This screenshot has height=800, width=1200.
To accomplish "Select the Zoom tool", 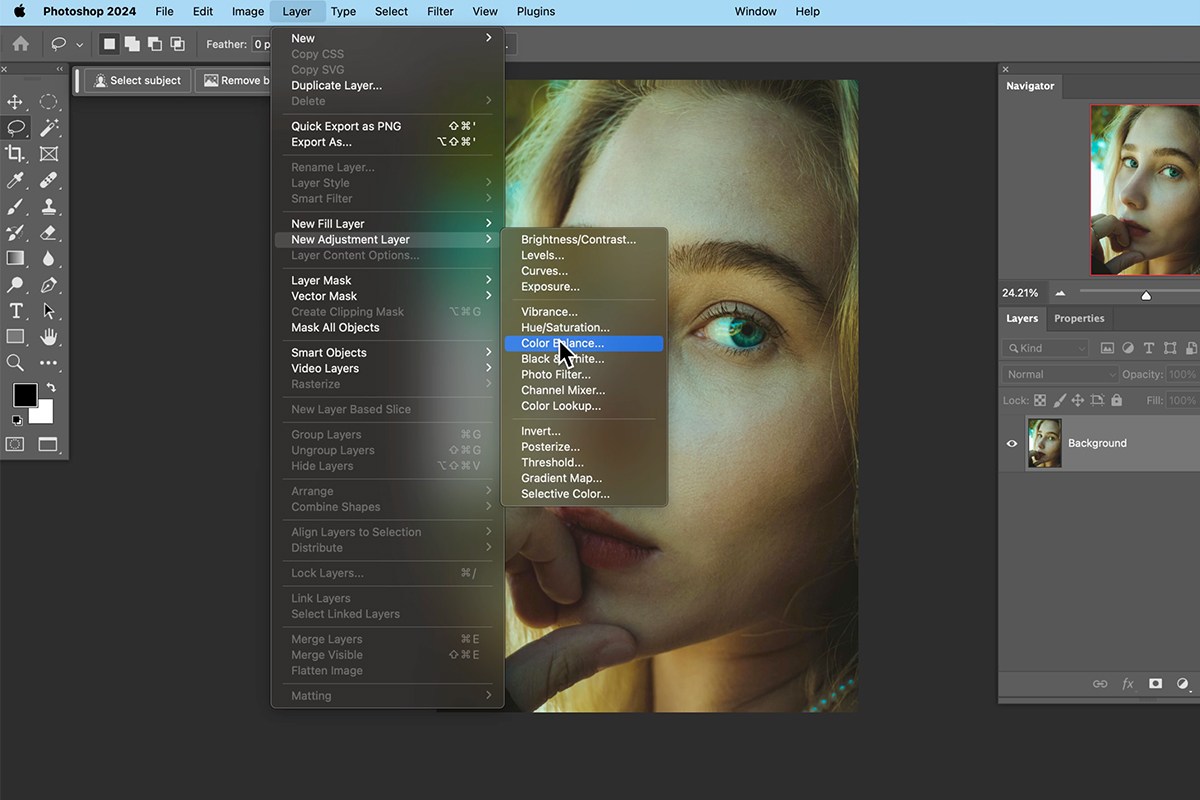I will [15, 363].
